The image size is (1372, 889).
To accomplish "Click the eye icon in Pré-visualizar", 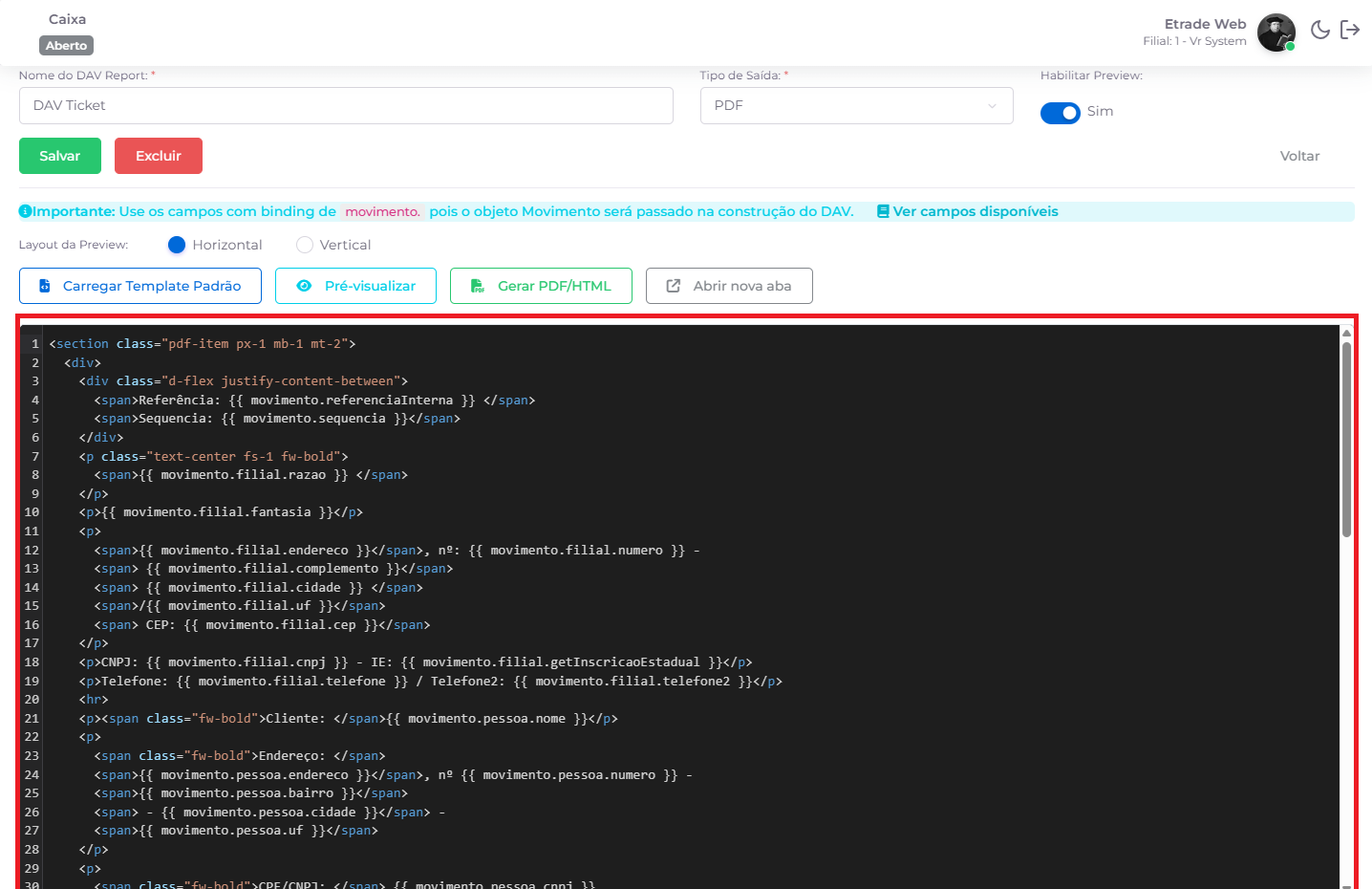I will click(x=304, y=286).
